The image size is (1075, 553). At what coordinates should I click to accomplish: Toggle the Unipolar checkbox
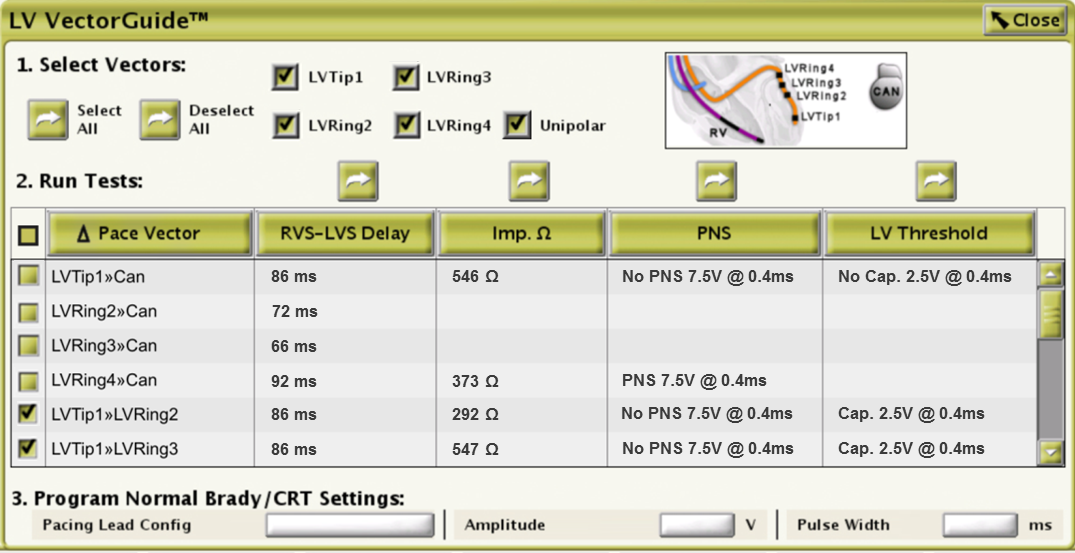517,125
